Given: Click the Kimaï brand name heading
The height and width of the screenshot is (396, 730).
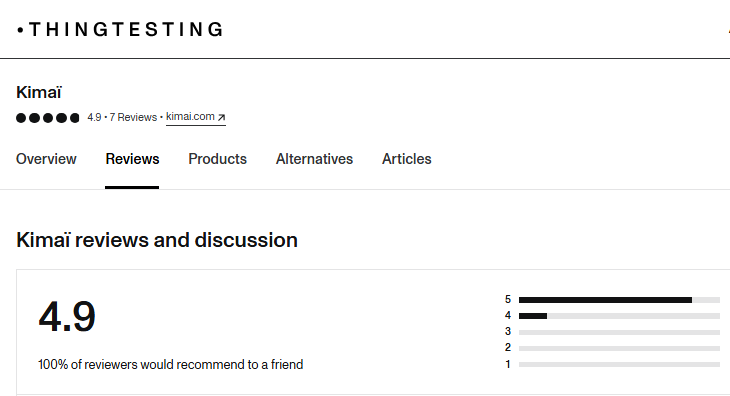Looking at the screenshot, I should click(x=39, y=92).
